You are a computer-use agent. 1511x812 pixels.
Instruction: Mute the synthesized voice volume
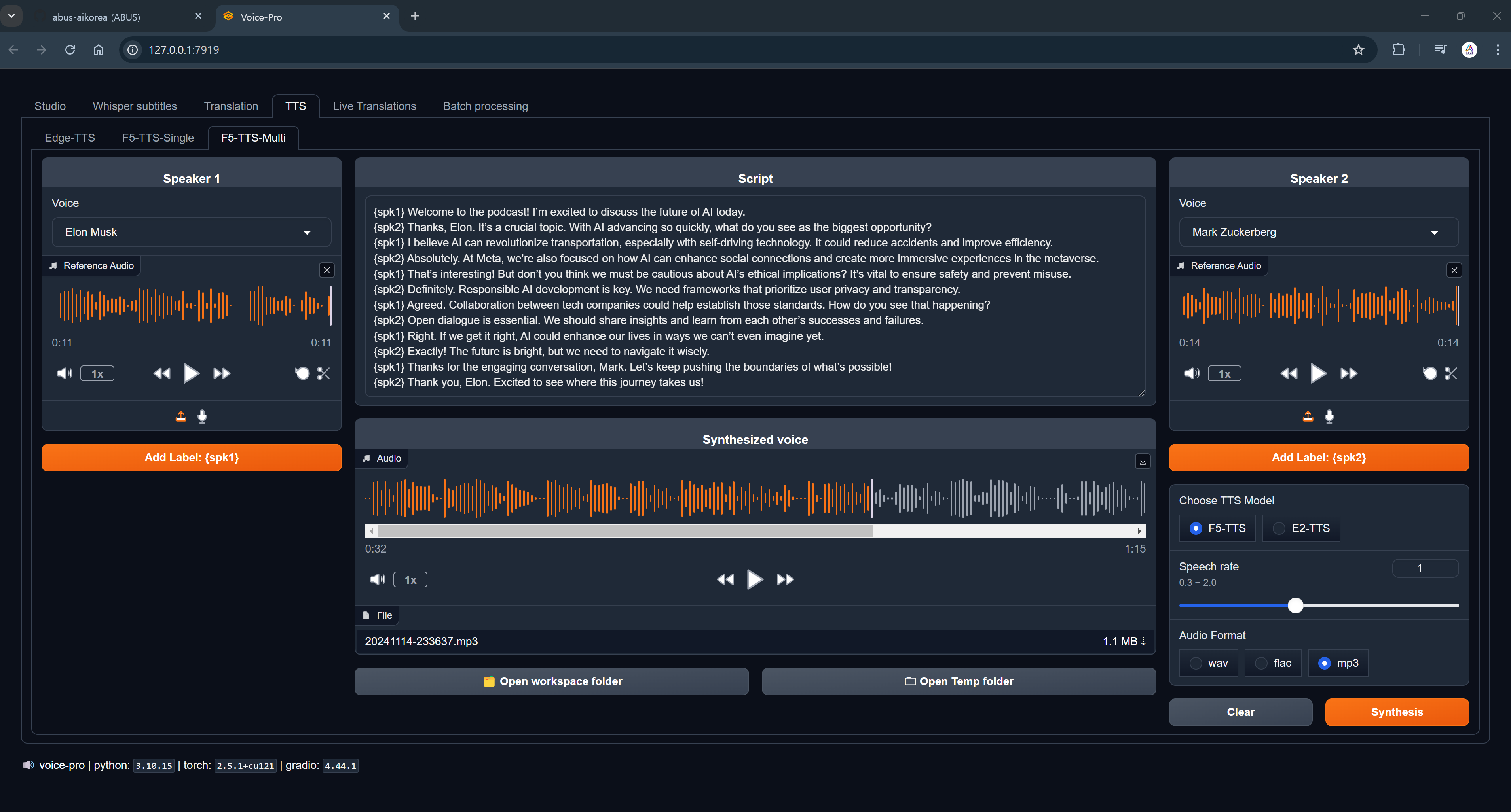click(x=377, y=580)
